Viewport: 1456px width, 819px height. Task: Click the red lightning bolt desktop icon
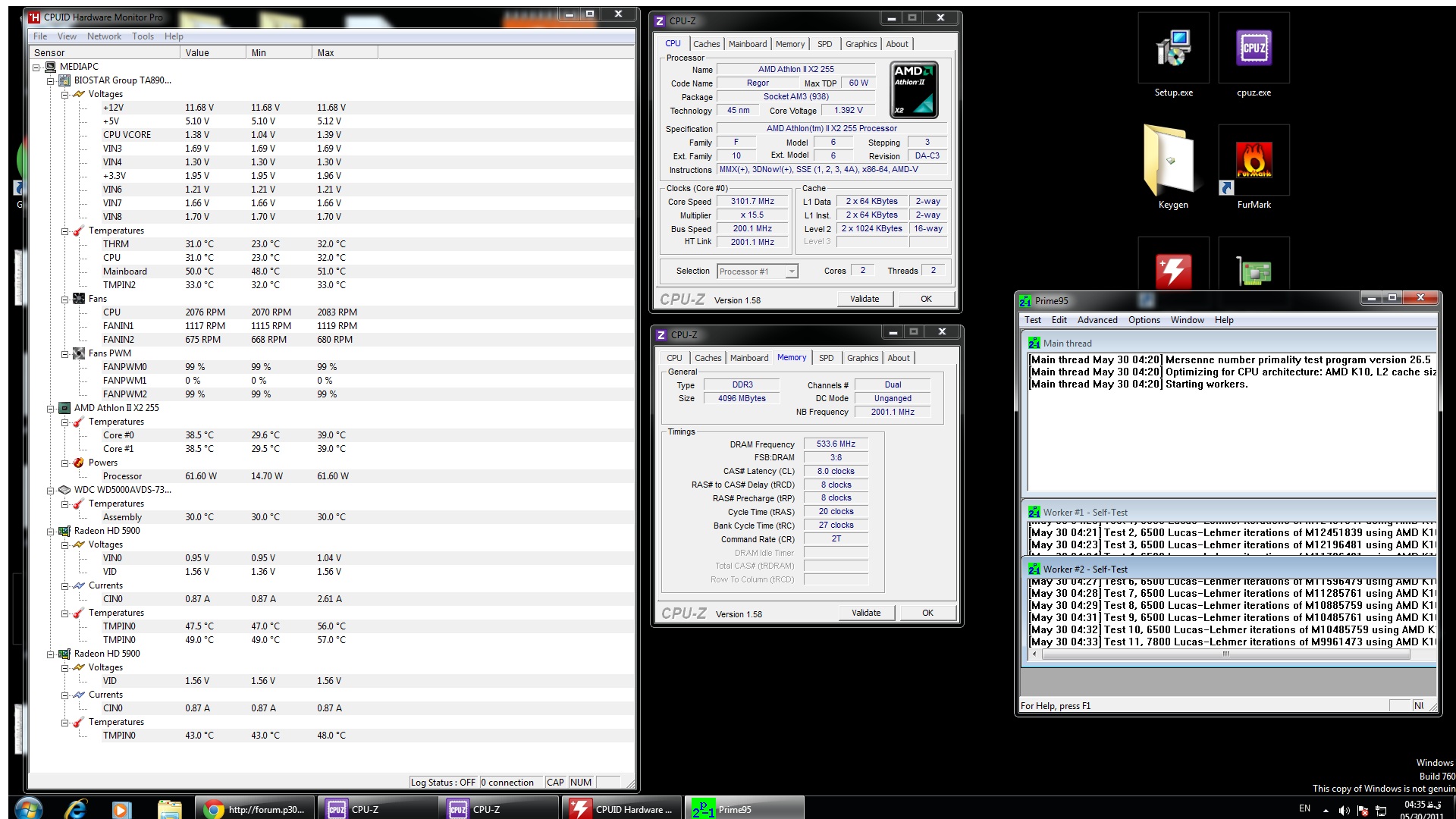coord(1173,271)
